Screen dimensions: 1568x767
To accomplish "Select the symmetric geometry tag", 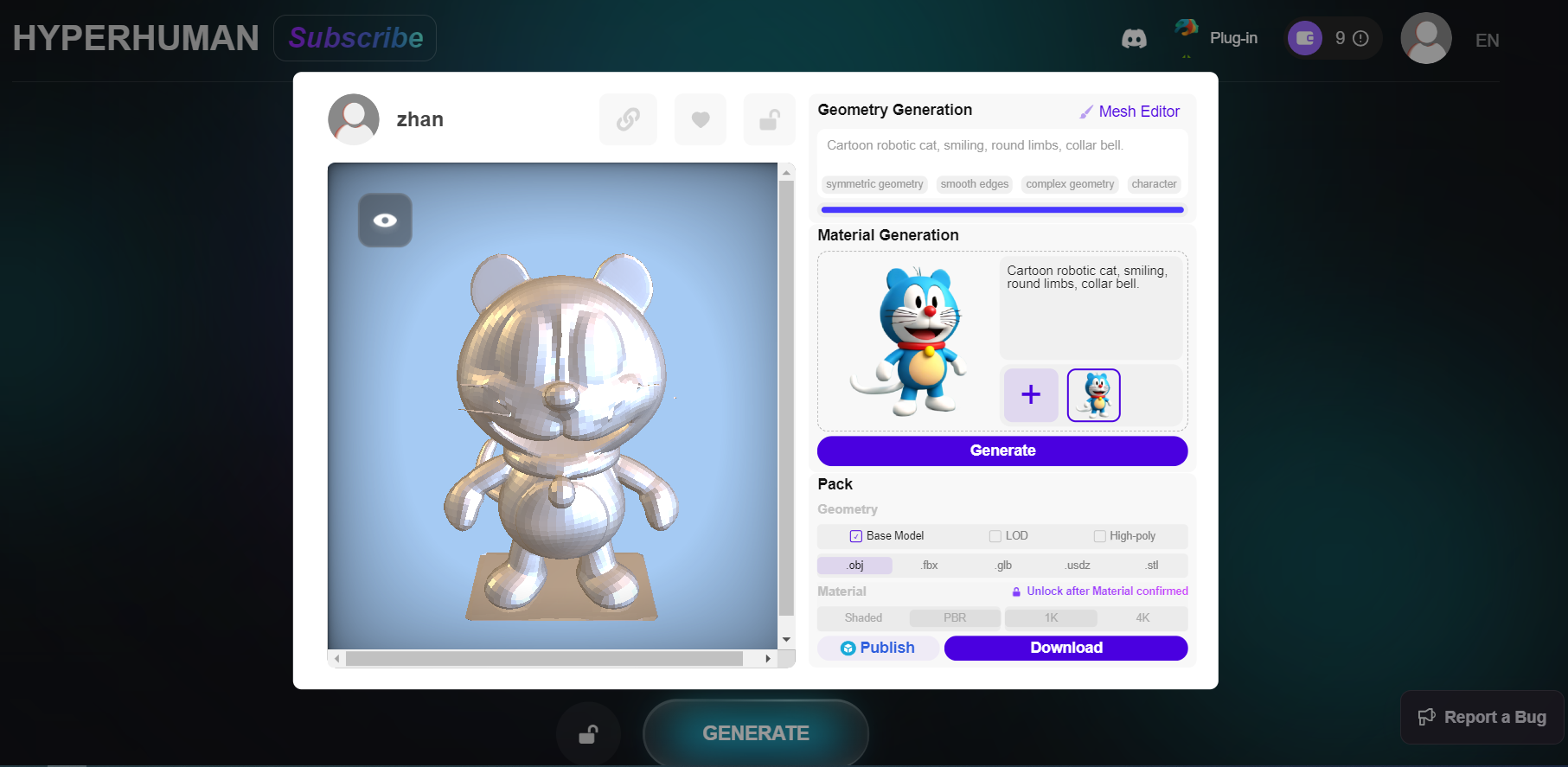I will (874, 184).
